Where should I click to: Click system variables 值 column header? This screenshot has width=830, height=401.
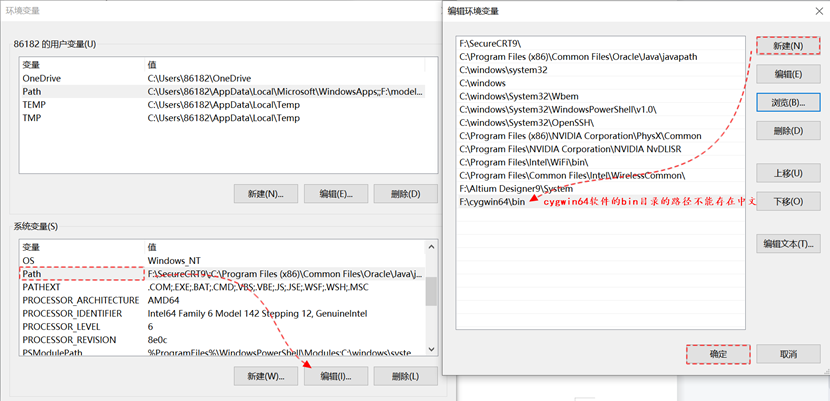coord(285,247)
